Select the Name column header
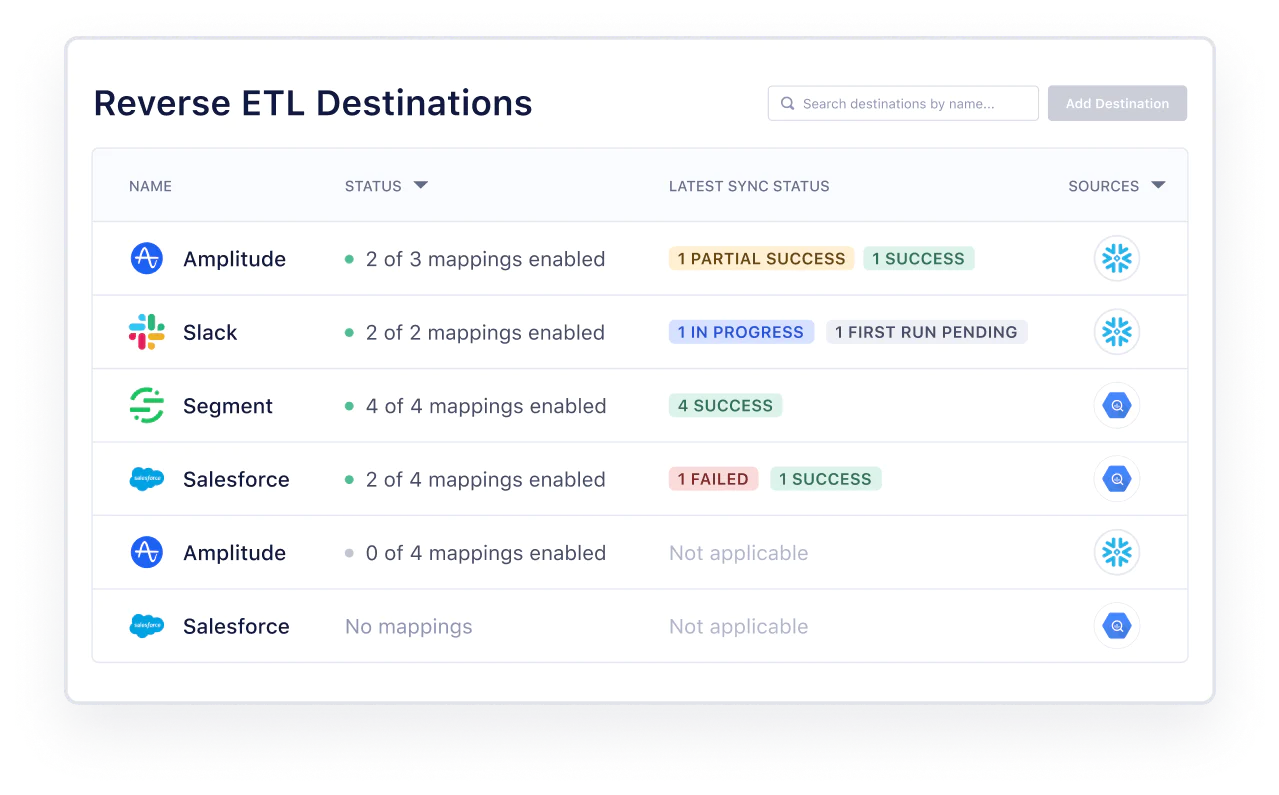The height and width of the screenshot is (795, 1279). [x=150, y=186]
